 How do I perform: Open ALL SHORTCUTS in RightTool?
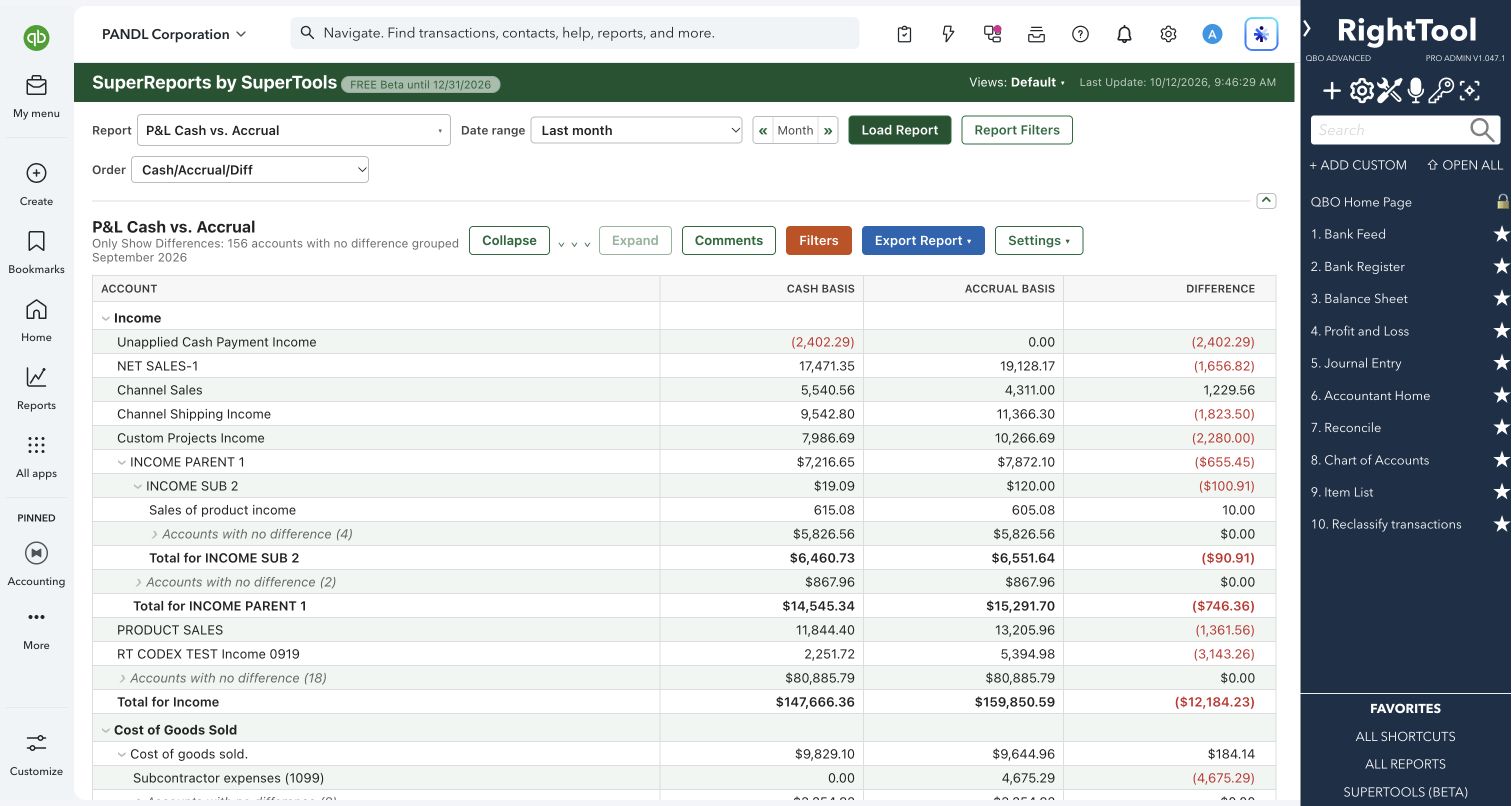[x=1405, y=736]
